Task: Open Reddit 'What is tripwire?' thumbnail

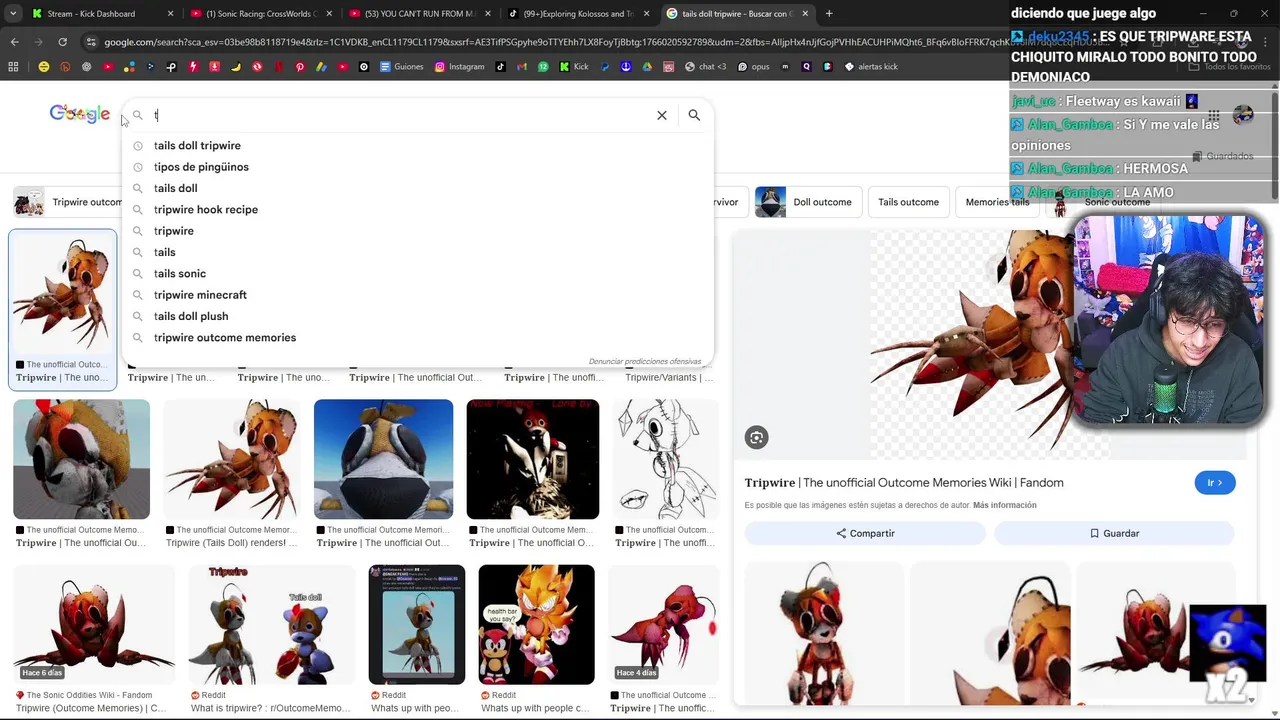Action: pyautogui.click(x=272, y=625)
